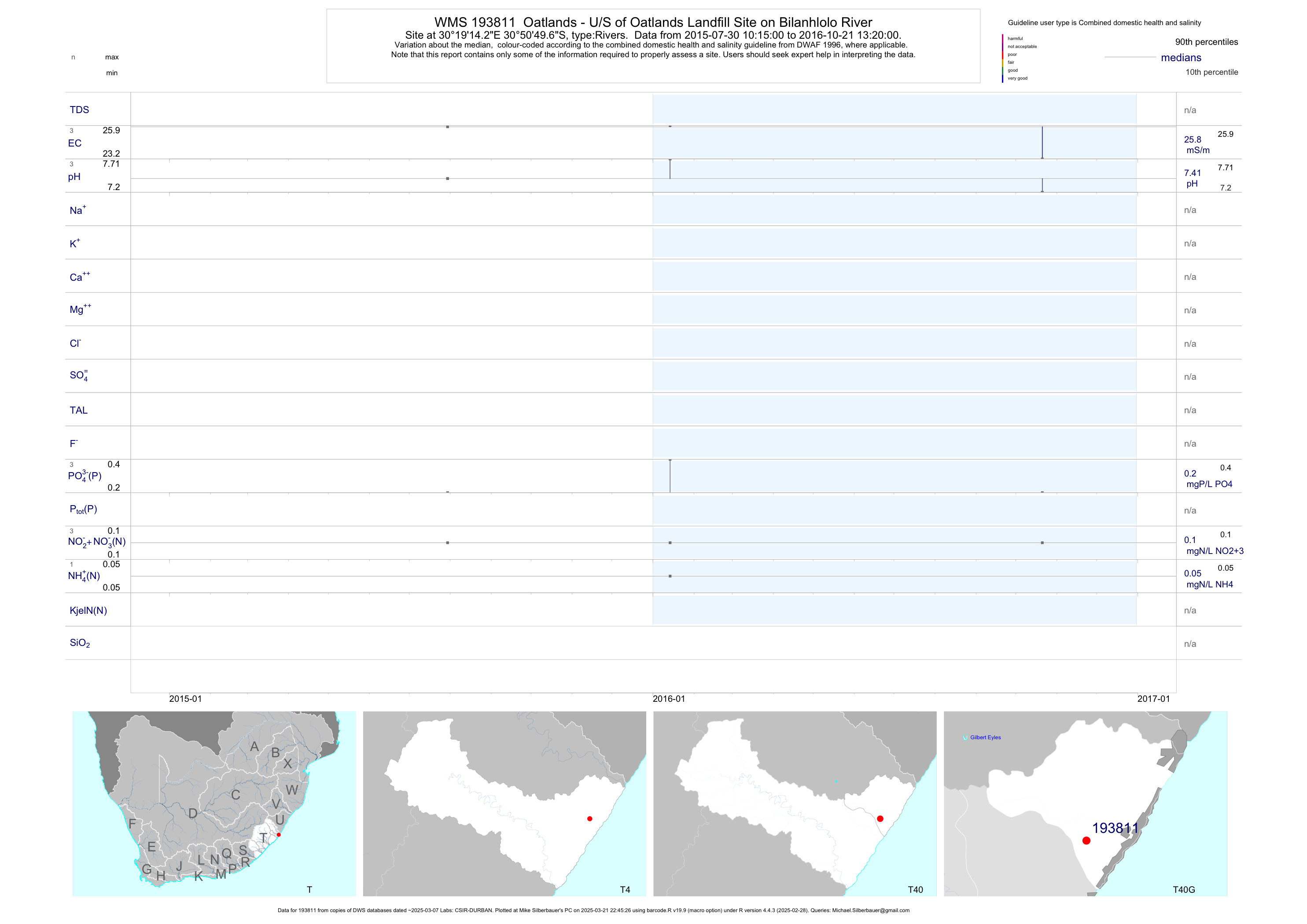1307x924 pixels.
Task: Click the red site dot labeled 193811
Action: click(x=1086, y=840)
